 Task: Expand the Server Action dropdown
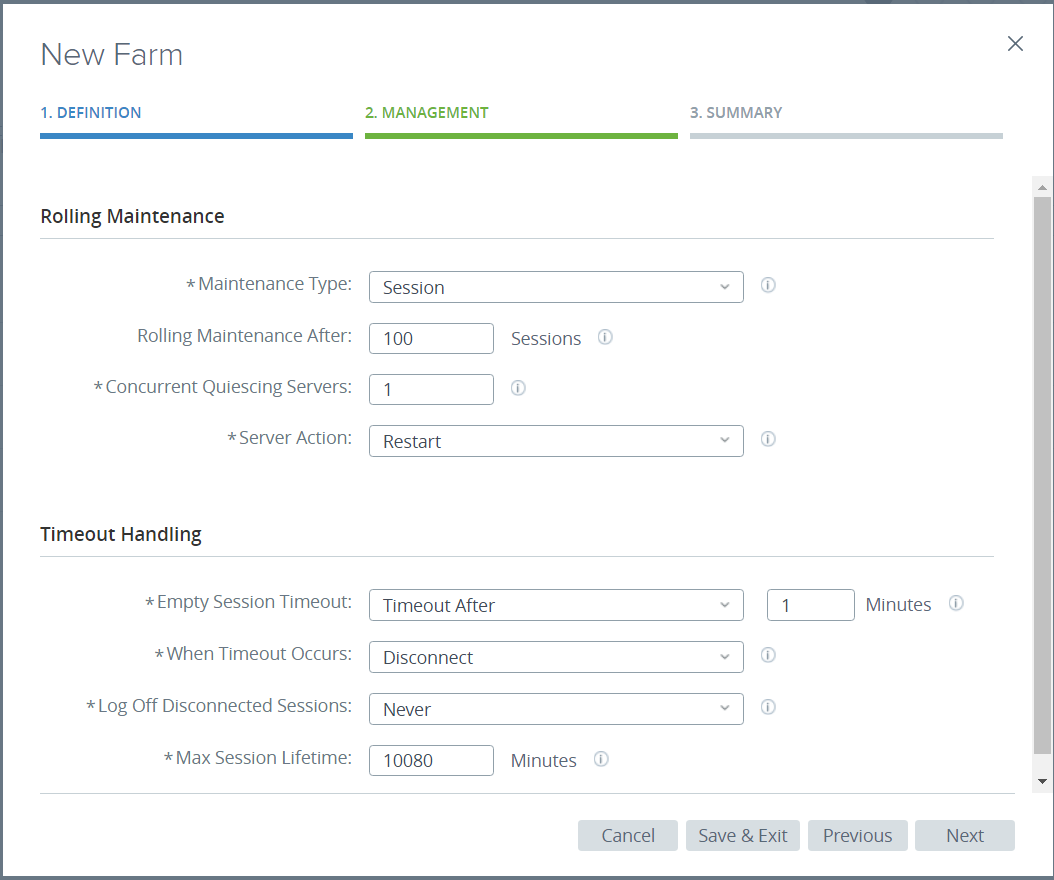coord(556,441)
